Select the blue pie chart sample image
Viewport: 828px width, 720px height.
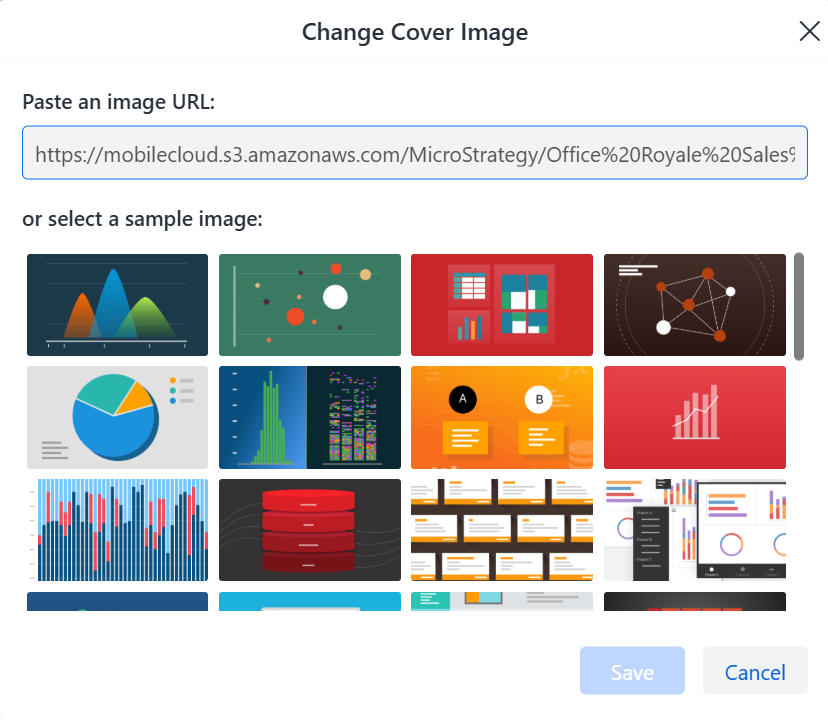118,417
